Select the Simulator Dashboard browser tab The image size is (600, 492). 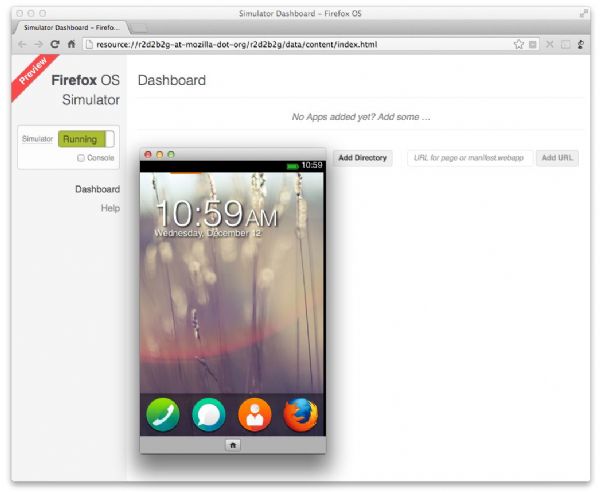pyautogui.click(x=71, y=28)
